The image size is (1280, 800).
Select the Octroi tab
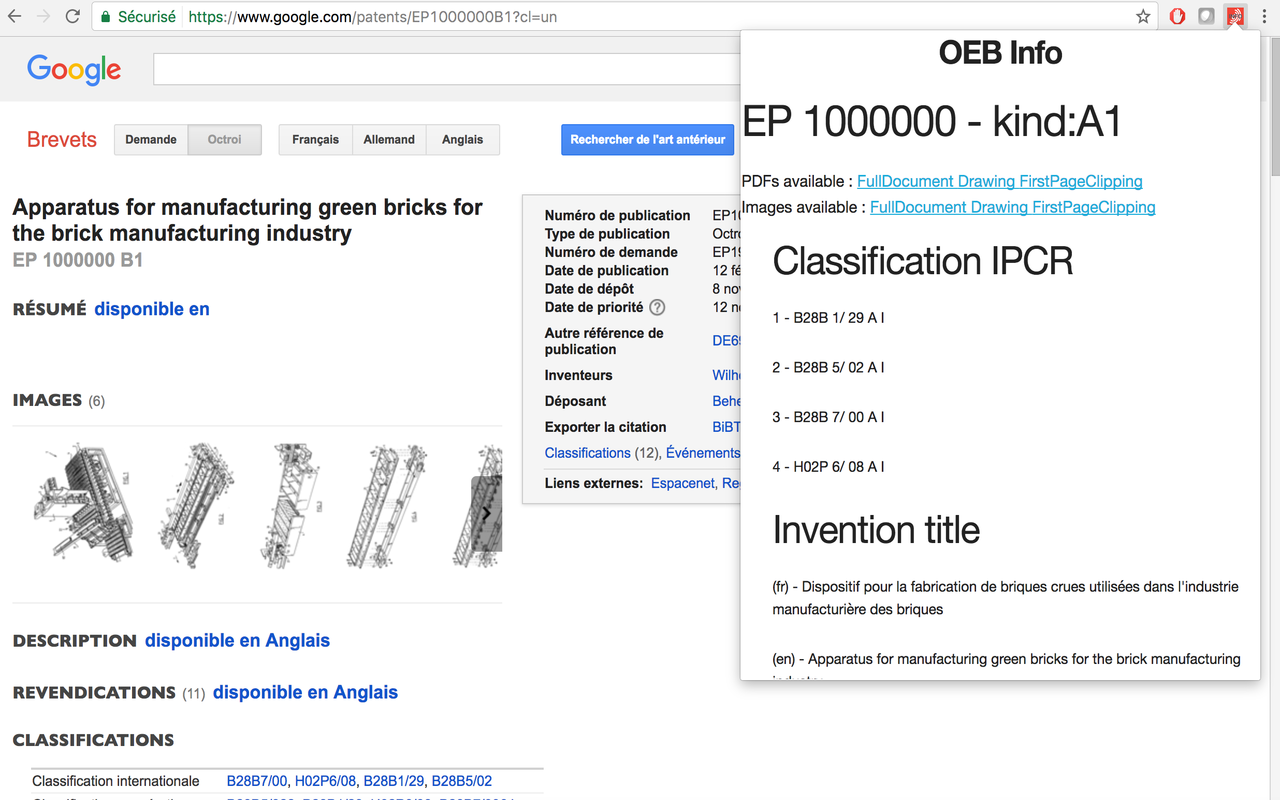(224, 140)
